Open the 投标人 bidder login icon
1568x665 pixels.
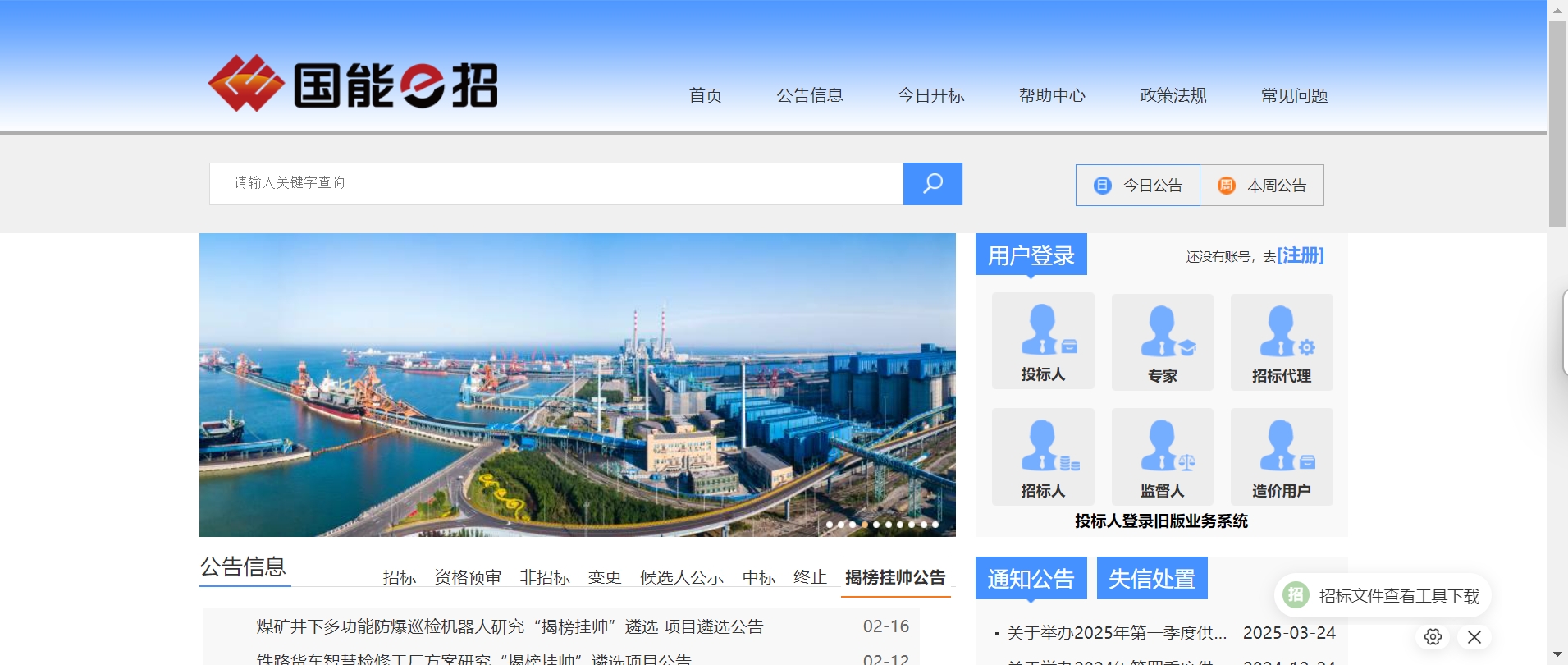1043,342
